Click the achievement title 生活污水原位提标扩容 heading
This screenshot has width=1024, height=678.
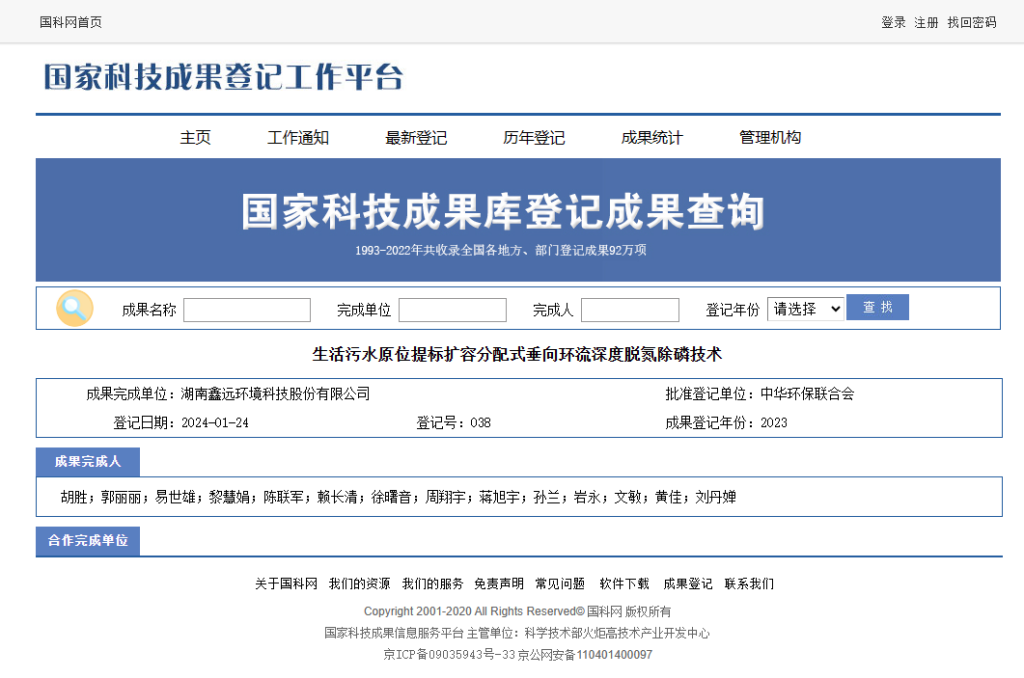click(517, 355)
